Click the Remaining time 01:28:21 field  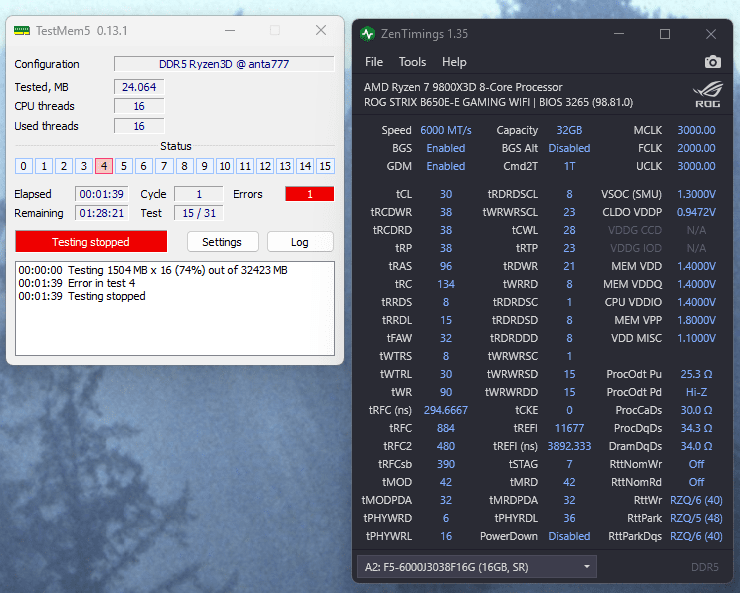click(101, 213)
